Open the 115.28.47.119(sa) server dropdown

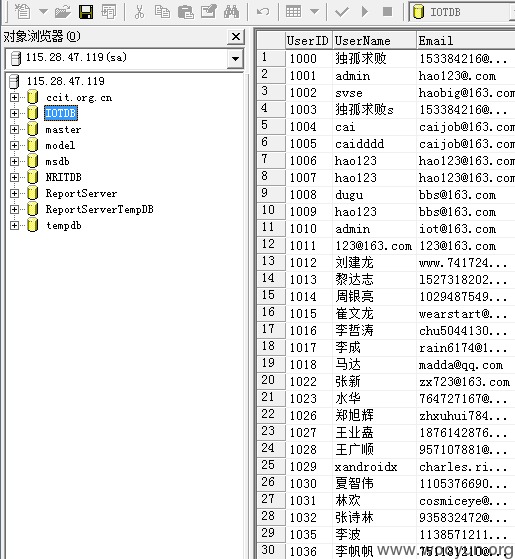[x=235, y=58]
